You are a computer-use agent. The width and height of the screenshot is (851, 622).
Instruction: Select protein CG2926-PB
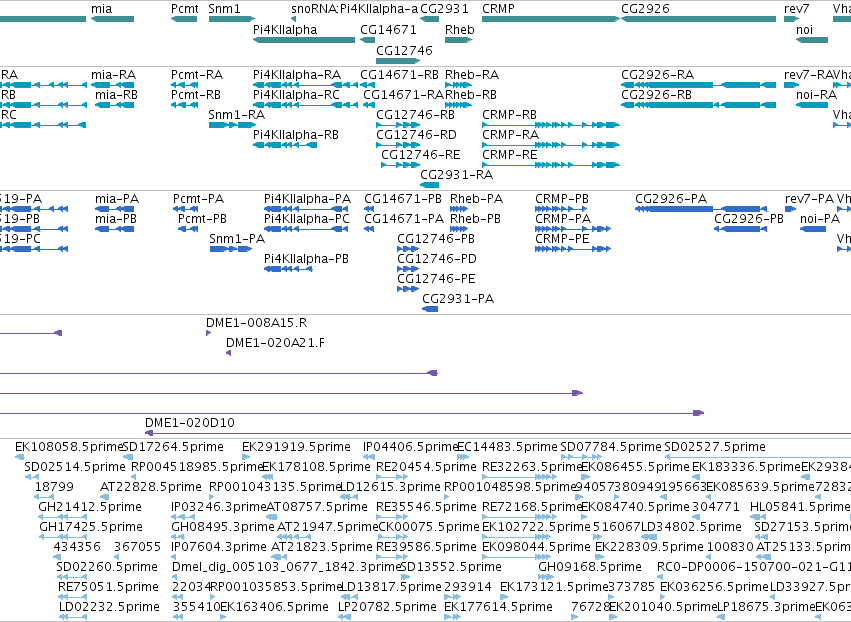coord(740,229)
